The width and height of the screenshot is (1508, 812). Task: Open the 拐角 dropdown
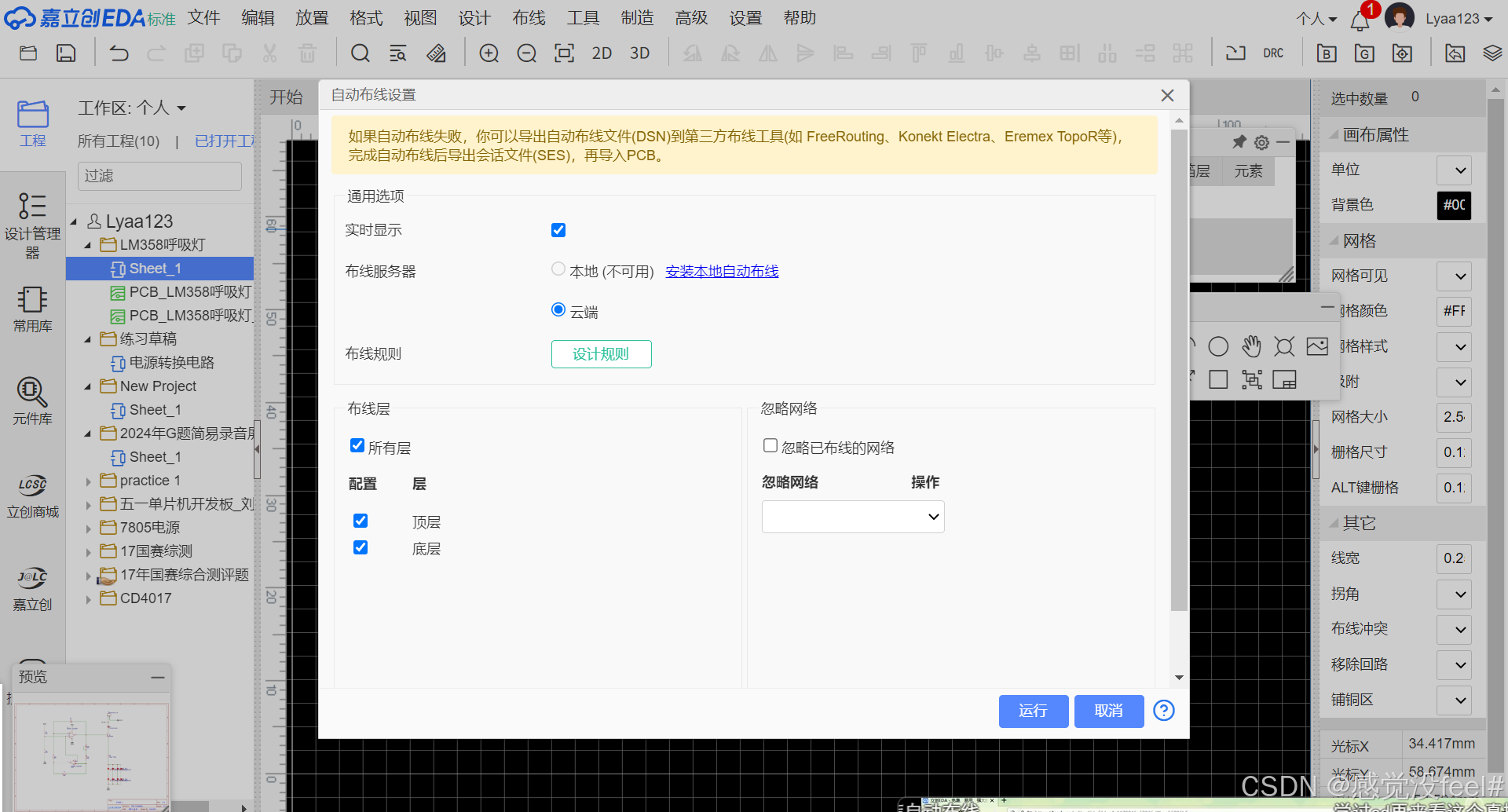pos(1454,594)
